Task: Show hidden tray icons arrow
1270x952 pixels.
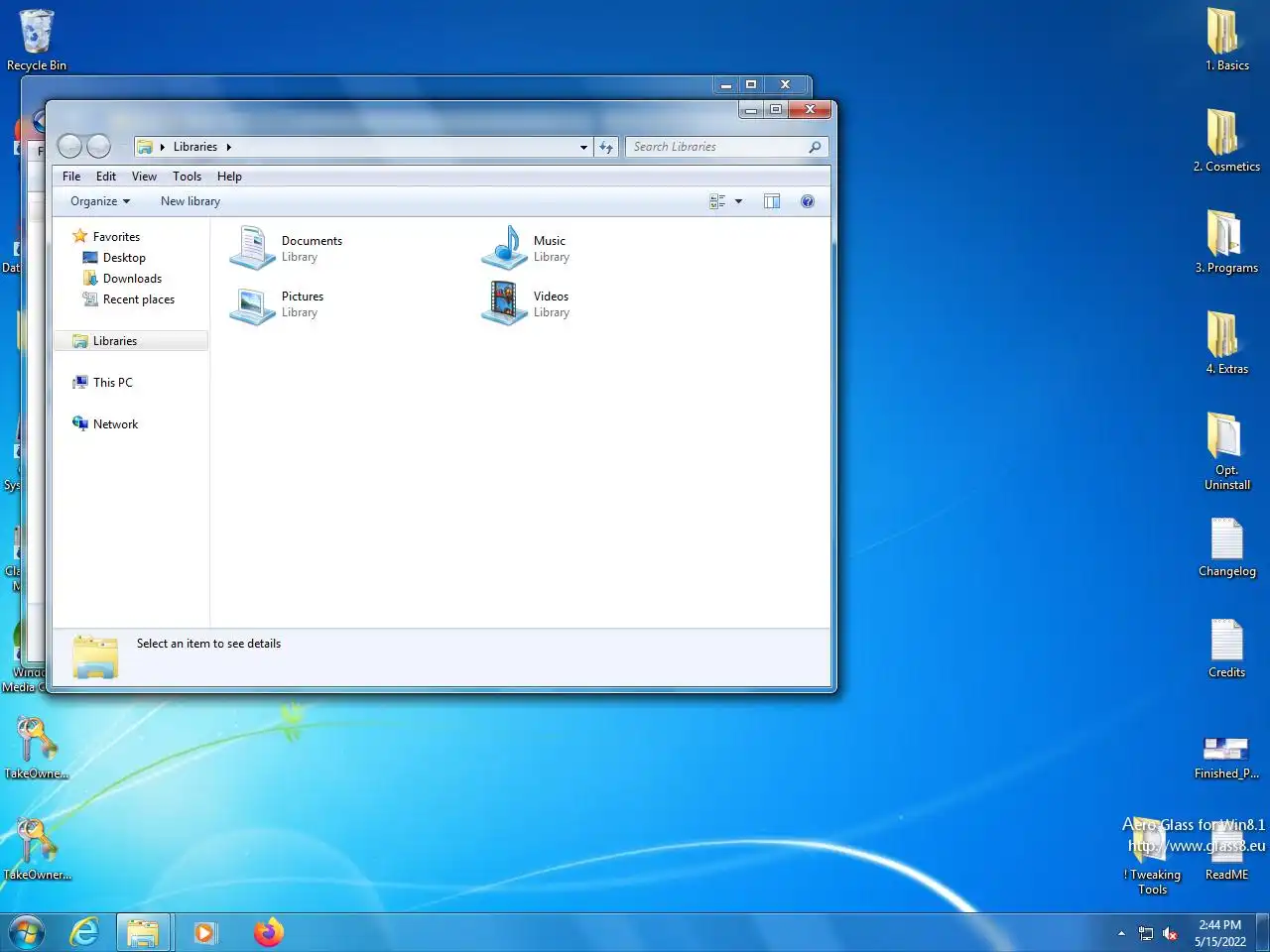Action: 1121,934
